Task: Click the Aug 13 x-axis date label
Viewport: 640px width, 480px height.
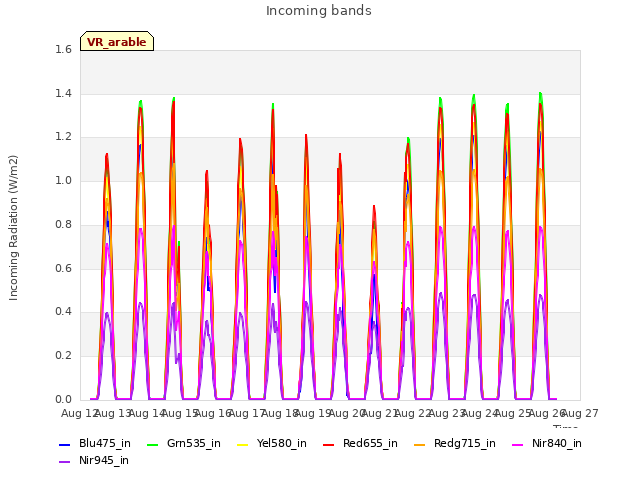Action: click(113, 413)
